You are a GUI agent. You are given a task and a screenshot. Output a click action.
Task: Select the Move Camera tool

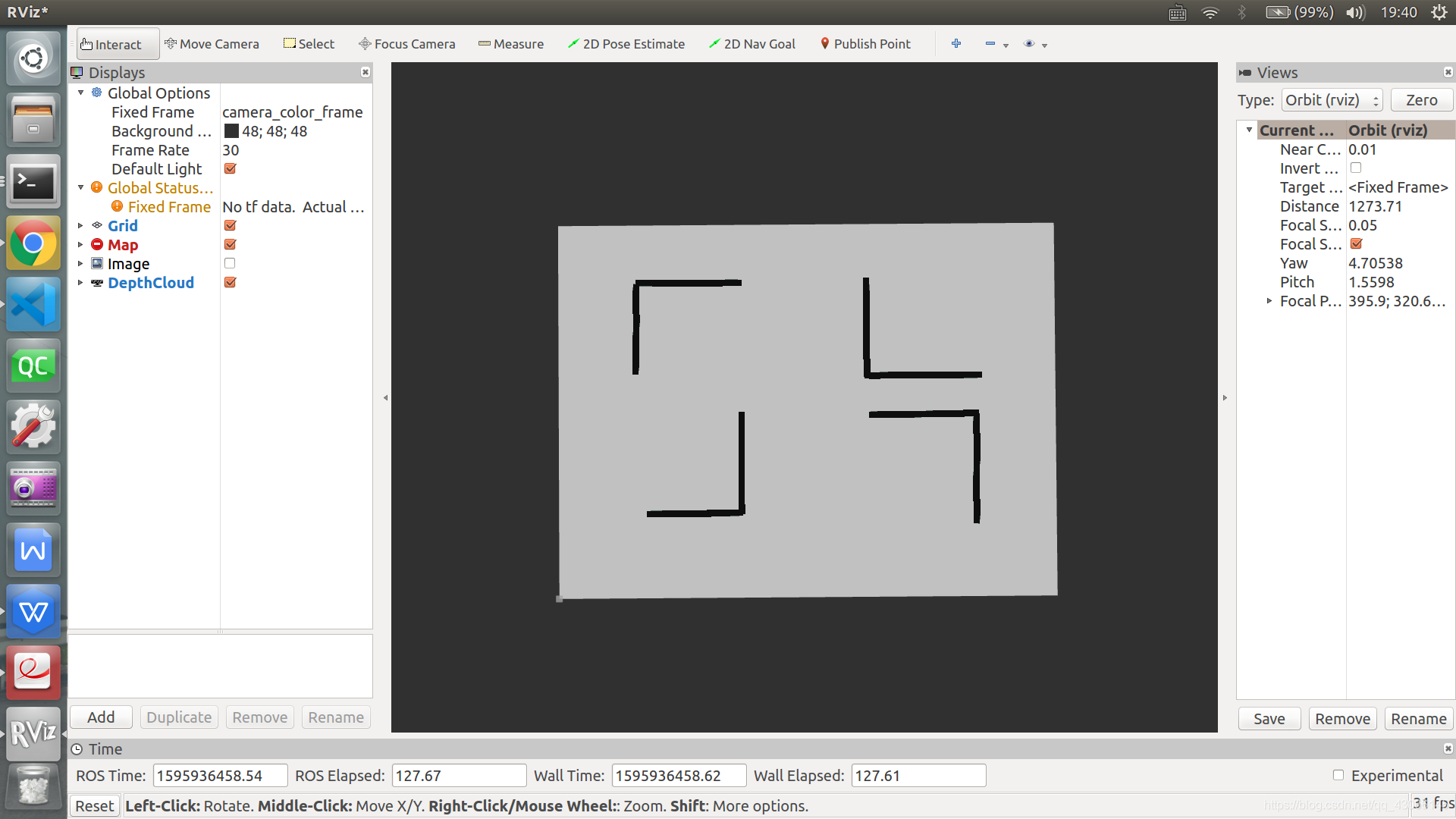point(212,44)
